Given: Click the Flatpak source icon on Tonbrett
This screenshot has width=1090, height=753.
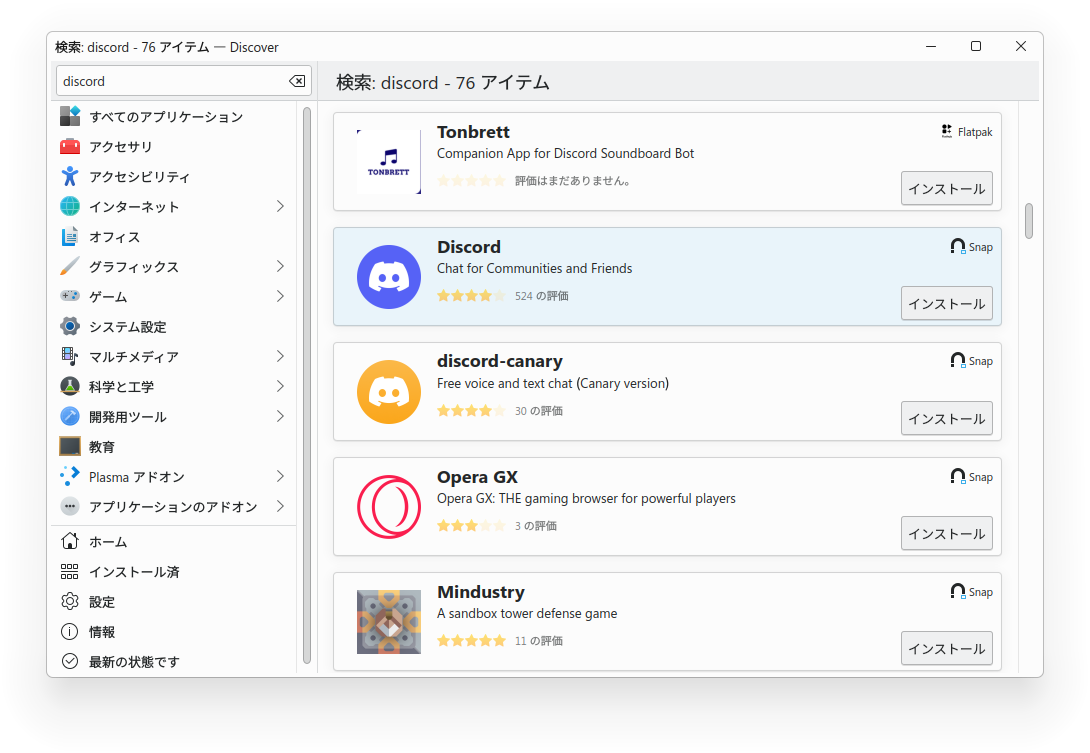Looking at the screenshot, I should pyautogui.click(x=947, y=131).
